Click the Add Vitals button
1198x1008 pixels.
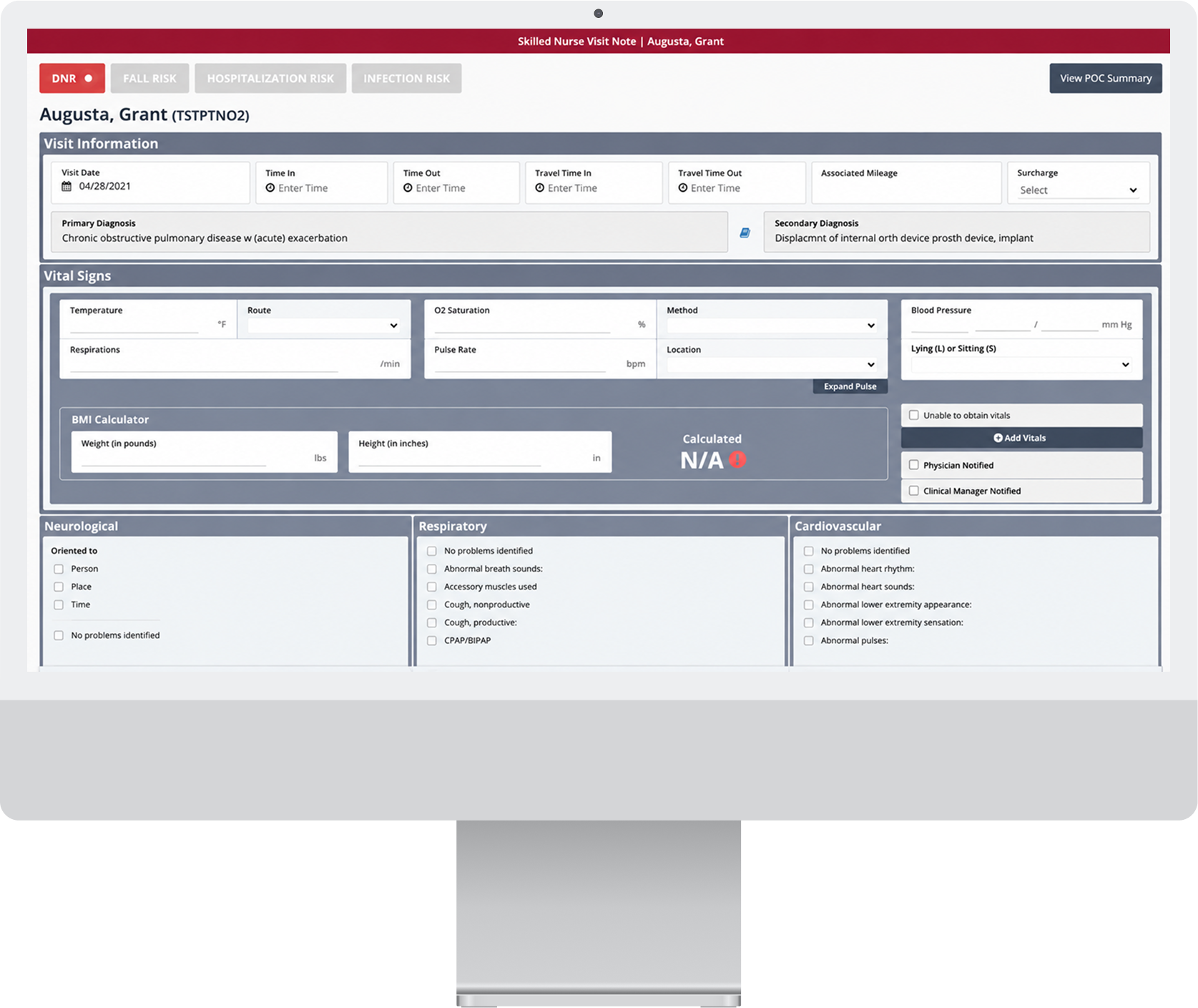pyautogui.click(x=1021, y=438)
